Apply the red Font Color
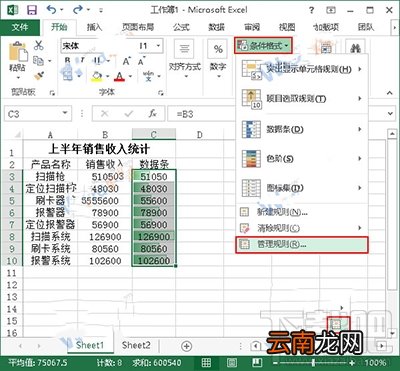The image size is (400, 371). (x=119, y=77)
